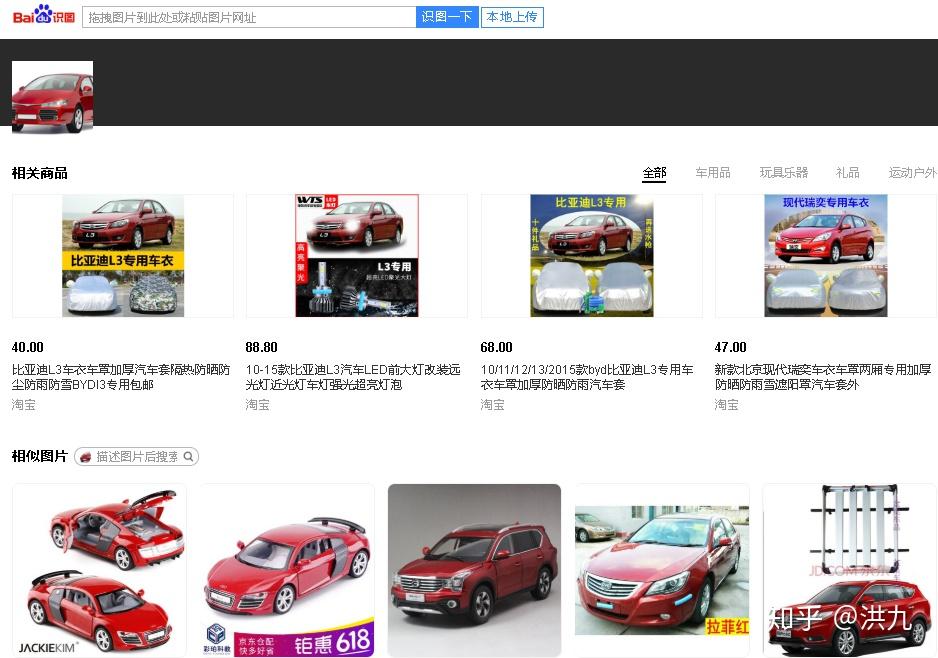Click the Baidu 识图 logo
Screen dimensions: 938x658
pos(44,14)
